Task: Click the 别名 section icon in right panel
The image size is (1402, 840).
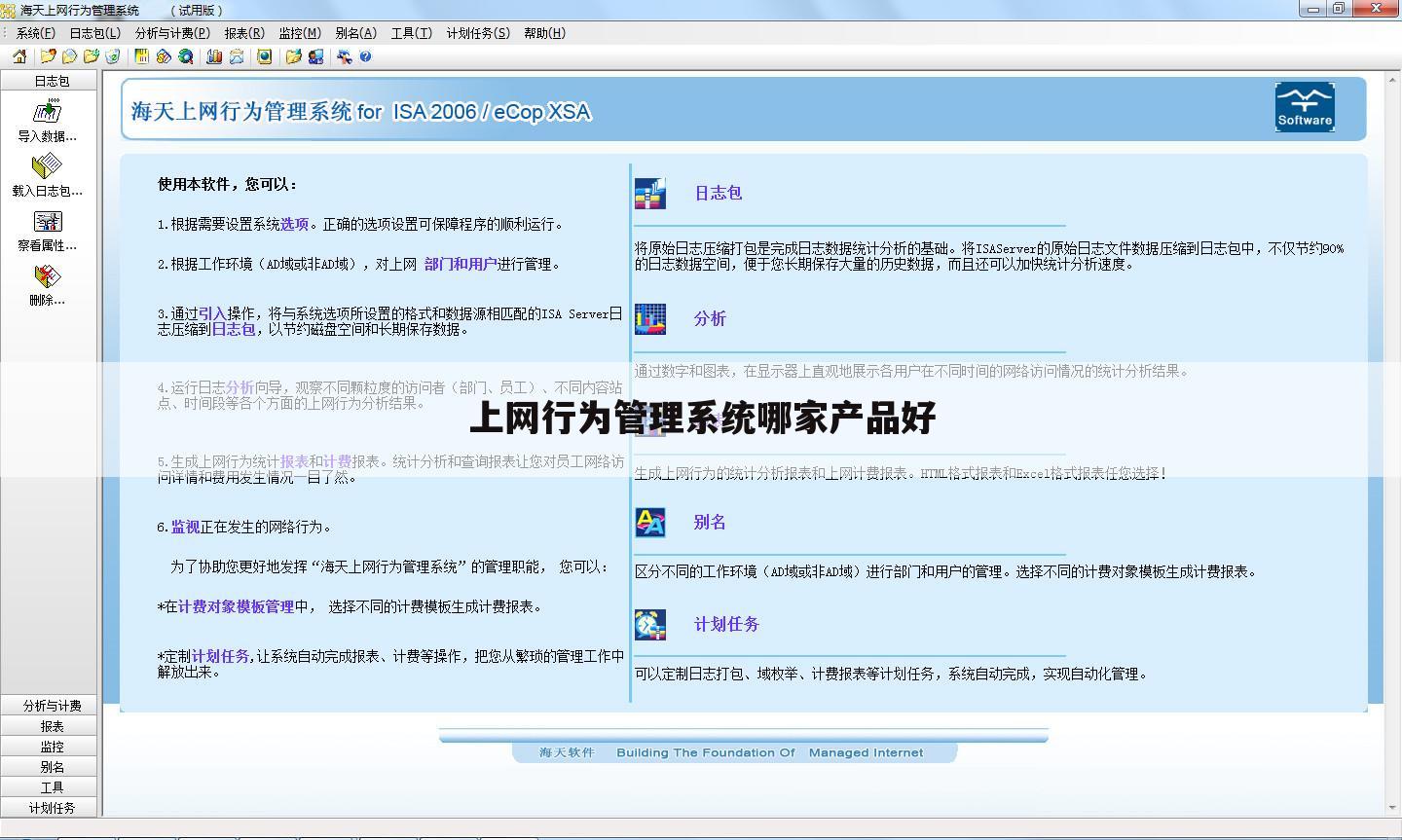Action: [x=650, y=522]
